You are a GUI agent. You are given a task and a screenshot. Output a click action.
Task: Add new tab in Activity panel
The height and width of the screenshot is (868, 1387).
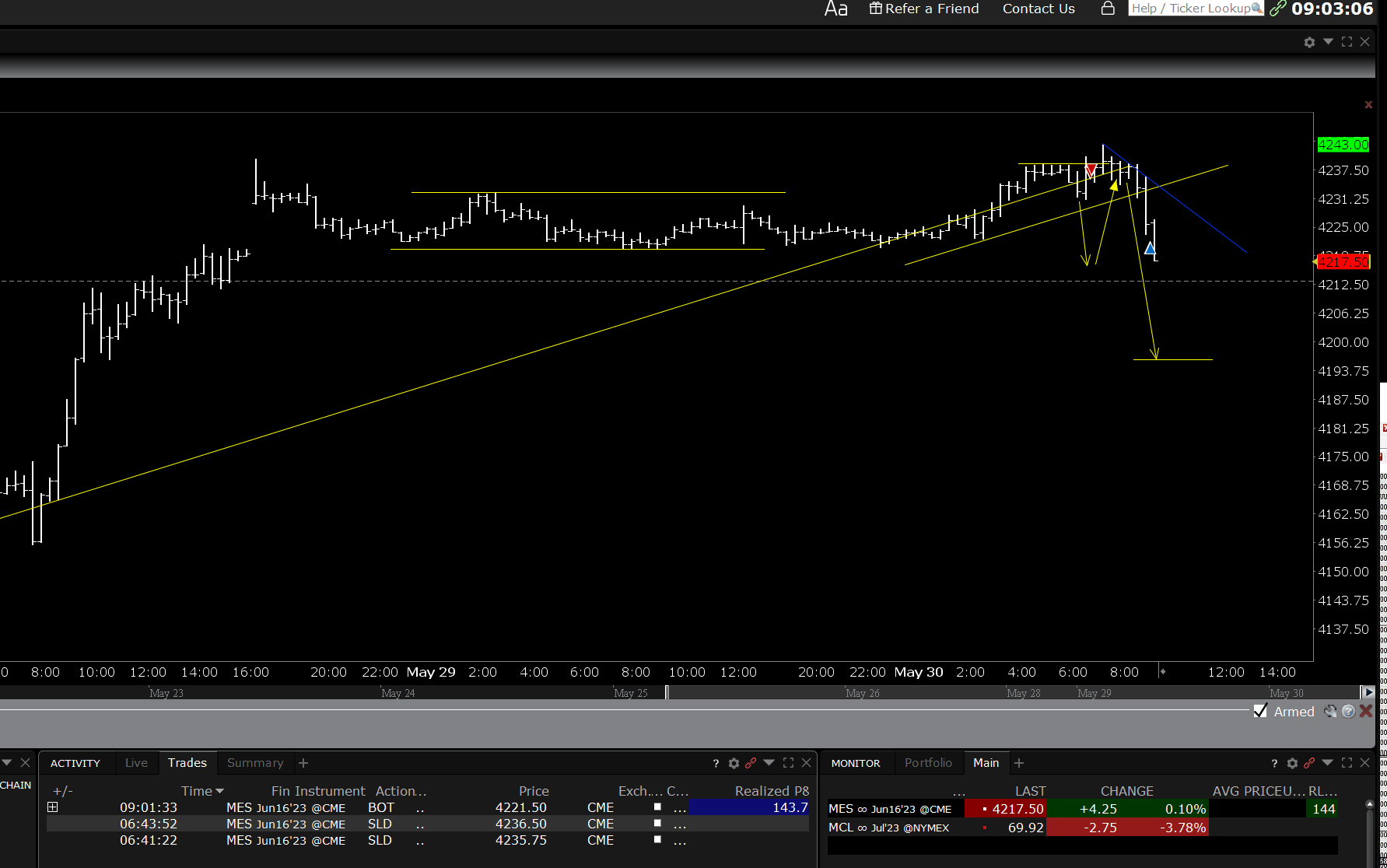tap(303, 763)
